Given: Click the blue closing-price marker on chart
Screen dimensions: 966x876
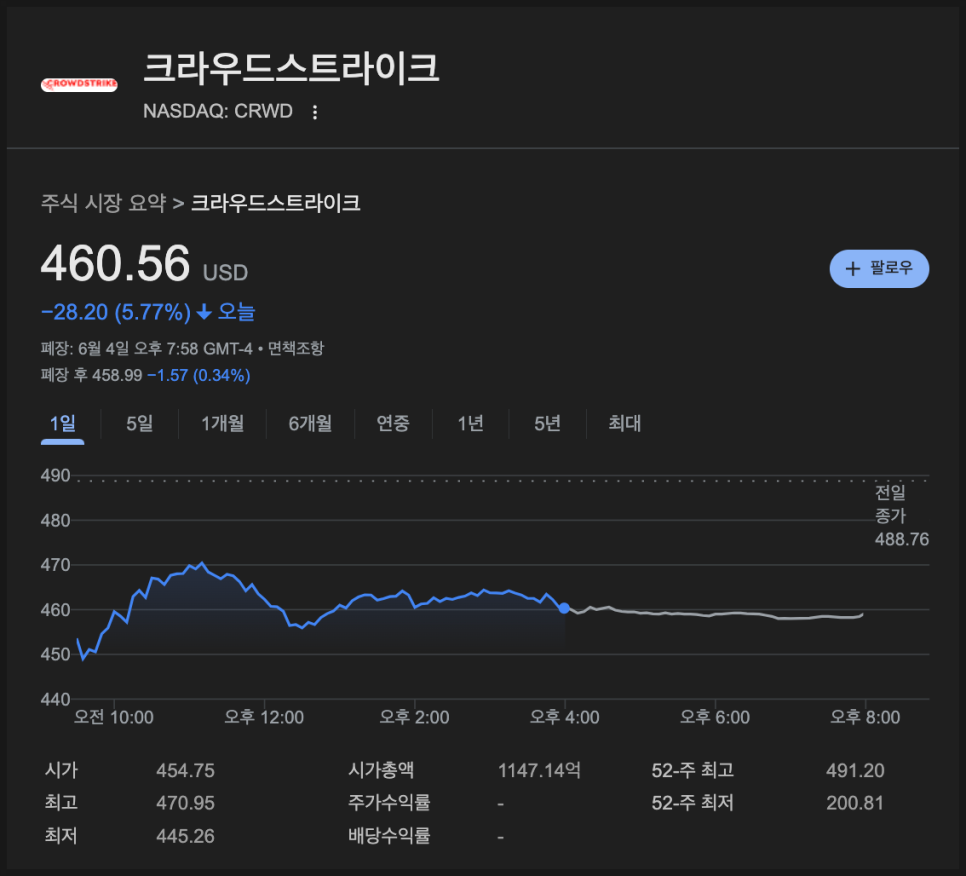Looking at the screenshot, I should [564, 608].
